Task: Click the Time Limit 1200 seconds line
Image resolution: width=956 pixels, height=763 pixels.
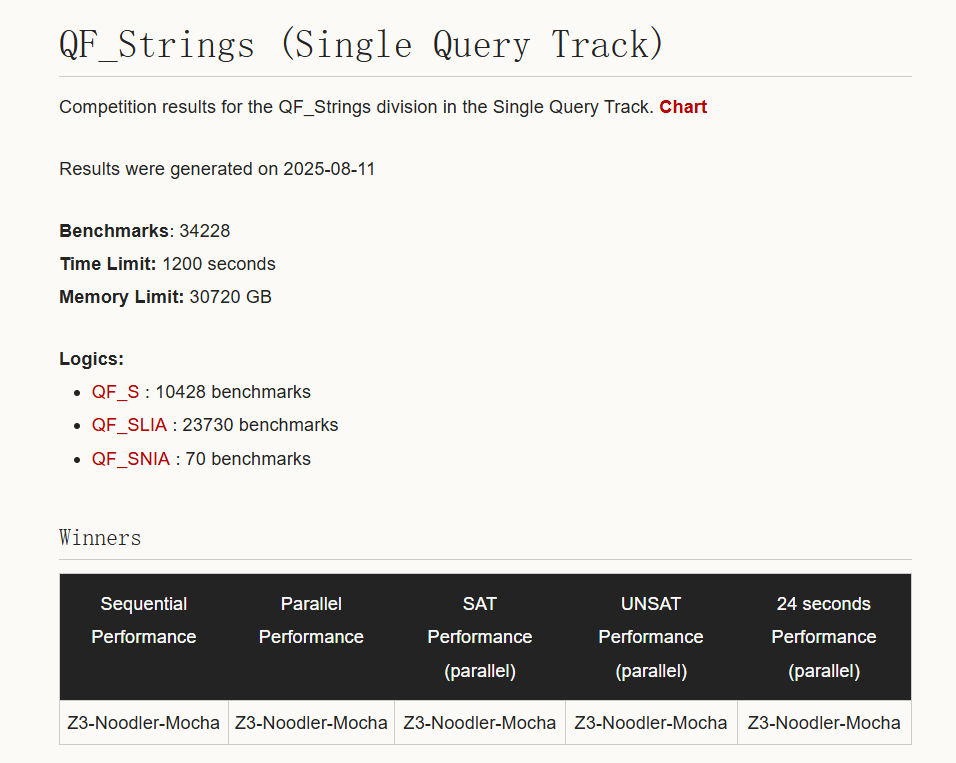Action: pos(167,264)
